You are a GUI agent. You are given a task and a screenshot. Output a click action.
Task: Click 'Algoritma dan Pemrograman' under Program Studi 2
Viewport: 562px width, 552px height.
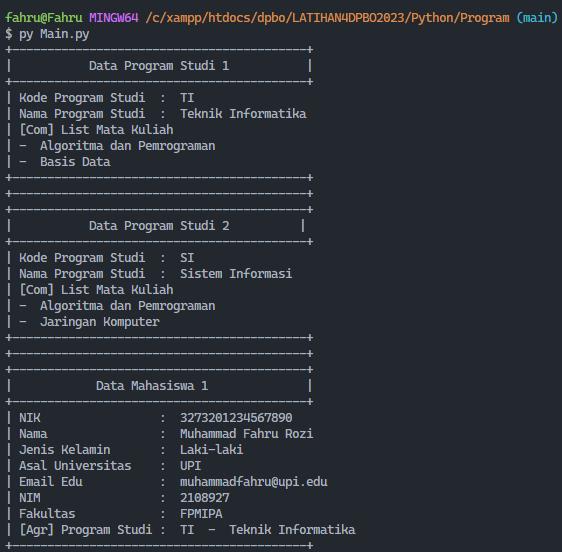128,306
